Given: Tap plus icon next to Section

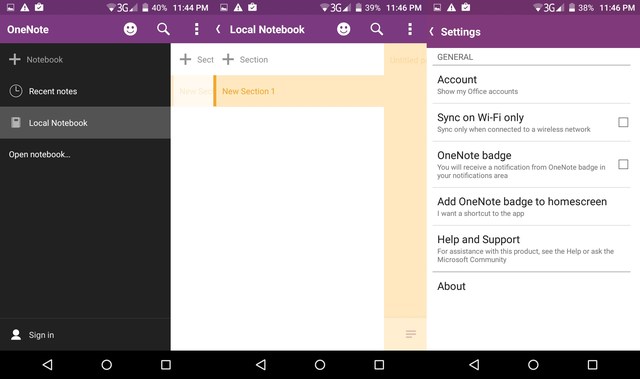Looking at the screenshot, I should [228, 59].
